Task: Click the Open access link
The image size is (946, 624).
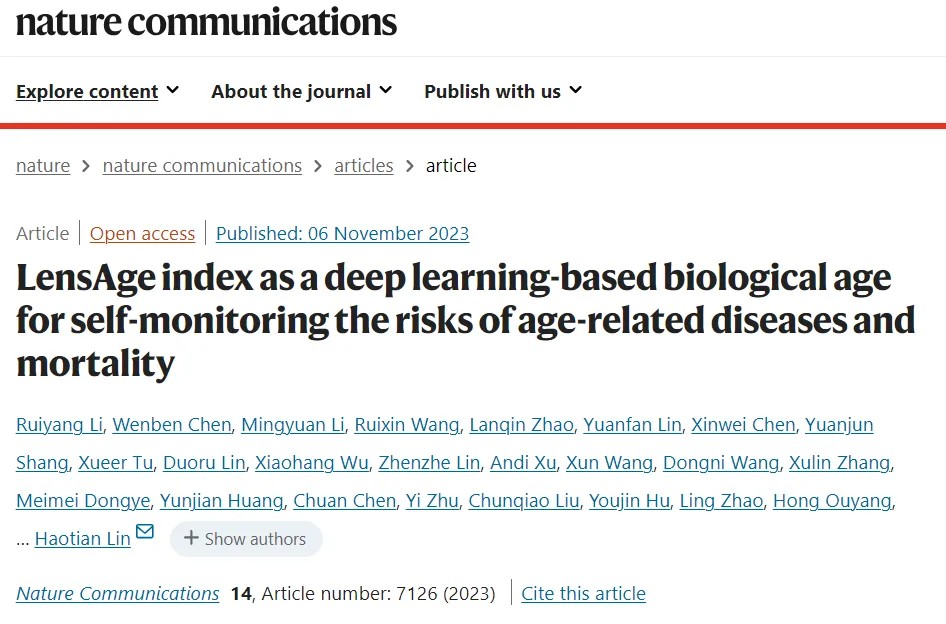Action: (142, 234)
